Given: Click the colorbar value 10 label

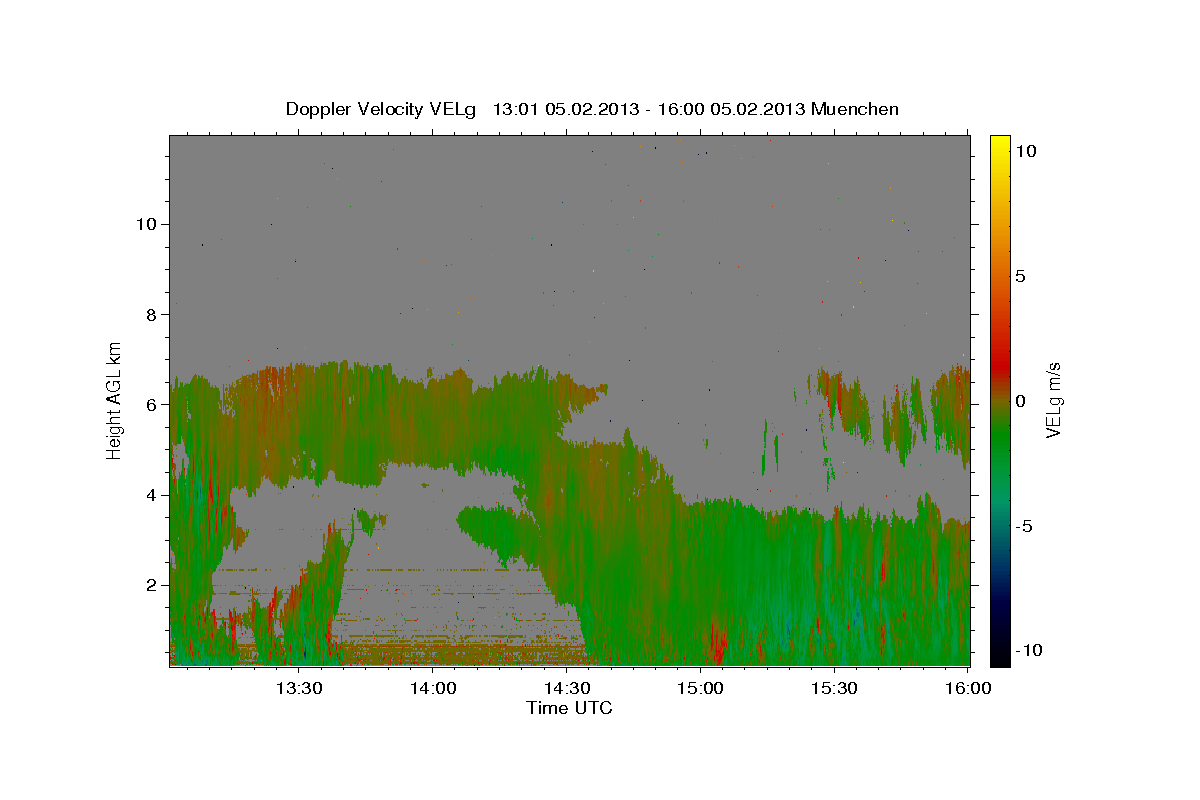Looking at the screenshot, I should point(1025,150).
